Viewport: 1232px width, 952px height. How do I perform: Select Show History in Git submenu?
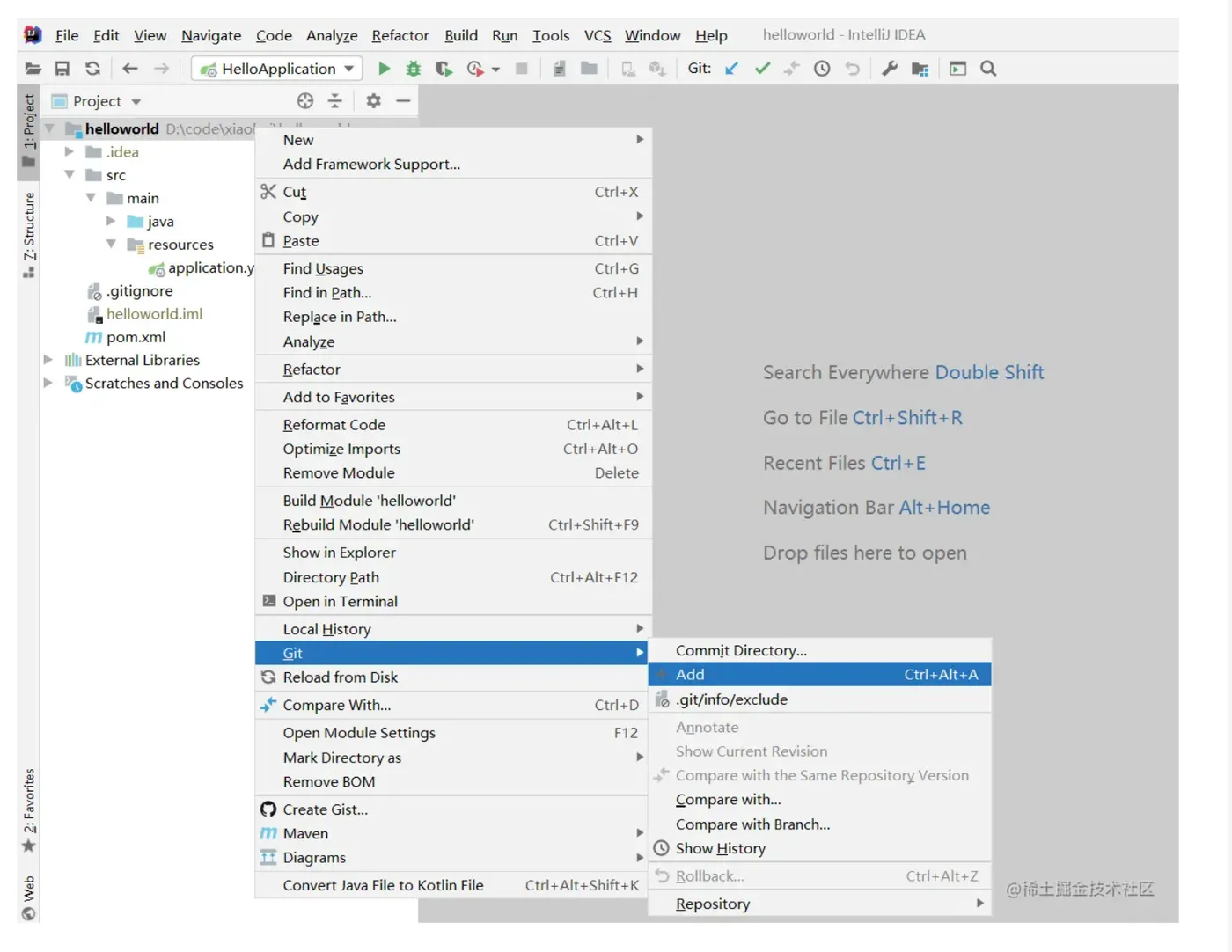click(819, 848)
